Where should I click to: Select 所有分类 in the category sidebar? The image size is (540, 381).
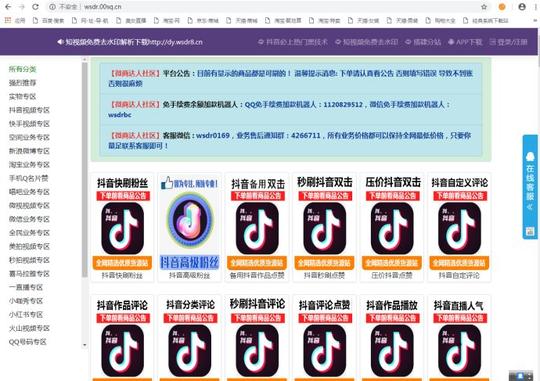(22, 69)
